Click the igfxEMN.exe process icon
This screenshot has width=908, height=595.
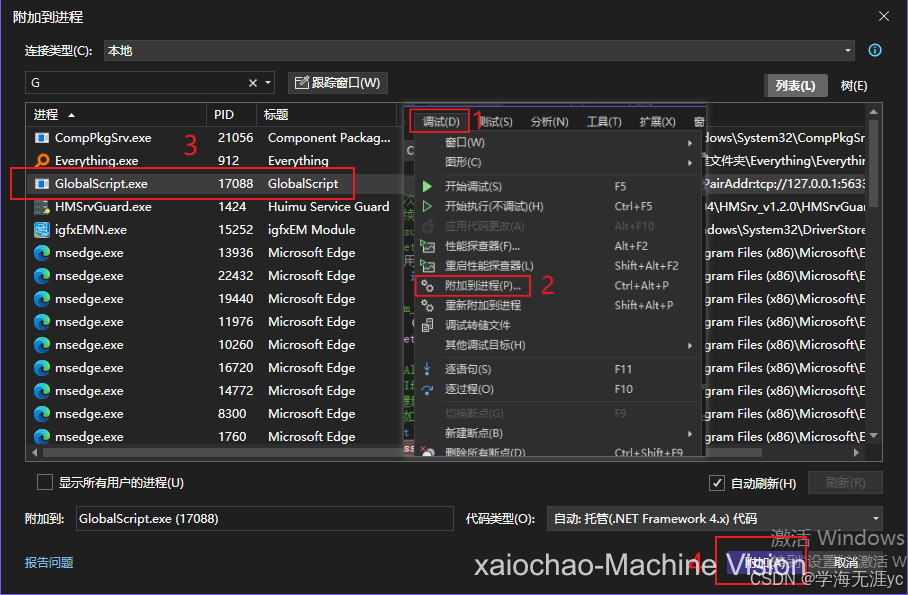[x=42, y=230]
